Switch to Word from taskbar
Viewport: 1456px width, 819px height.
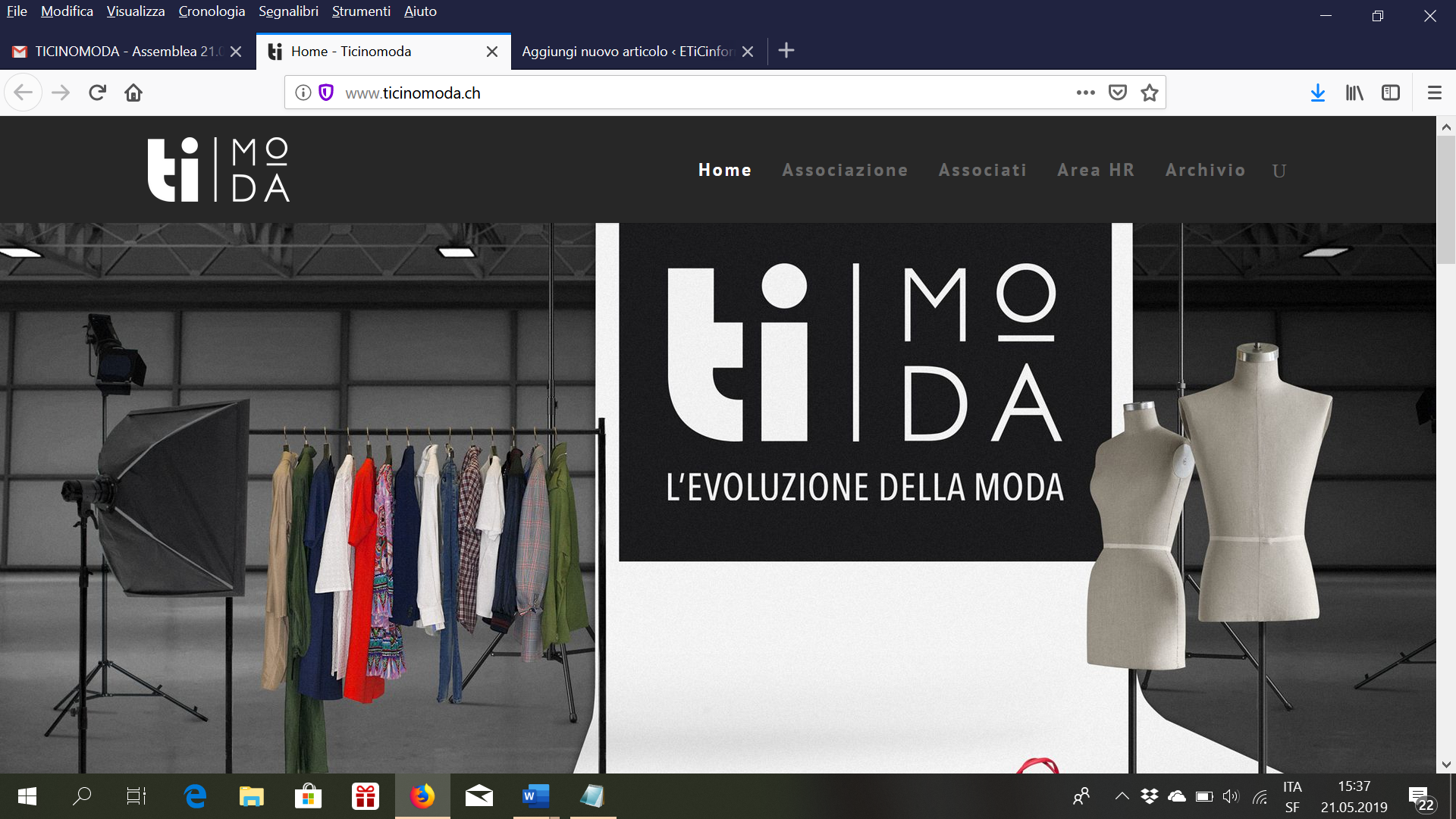(x=536, y=796)
